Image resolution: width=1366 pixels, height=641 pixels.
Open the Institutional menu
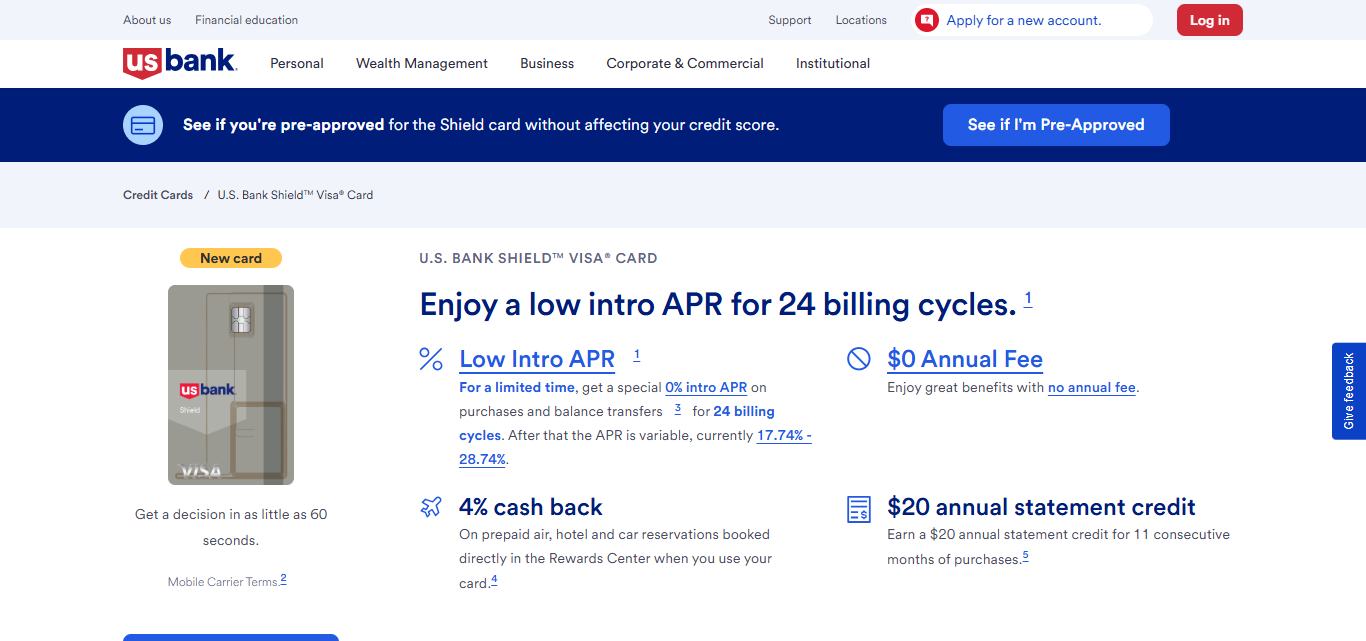point(833,63)
